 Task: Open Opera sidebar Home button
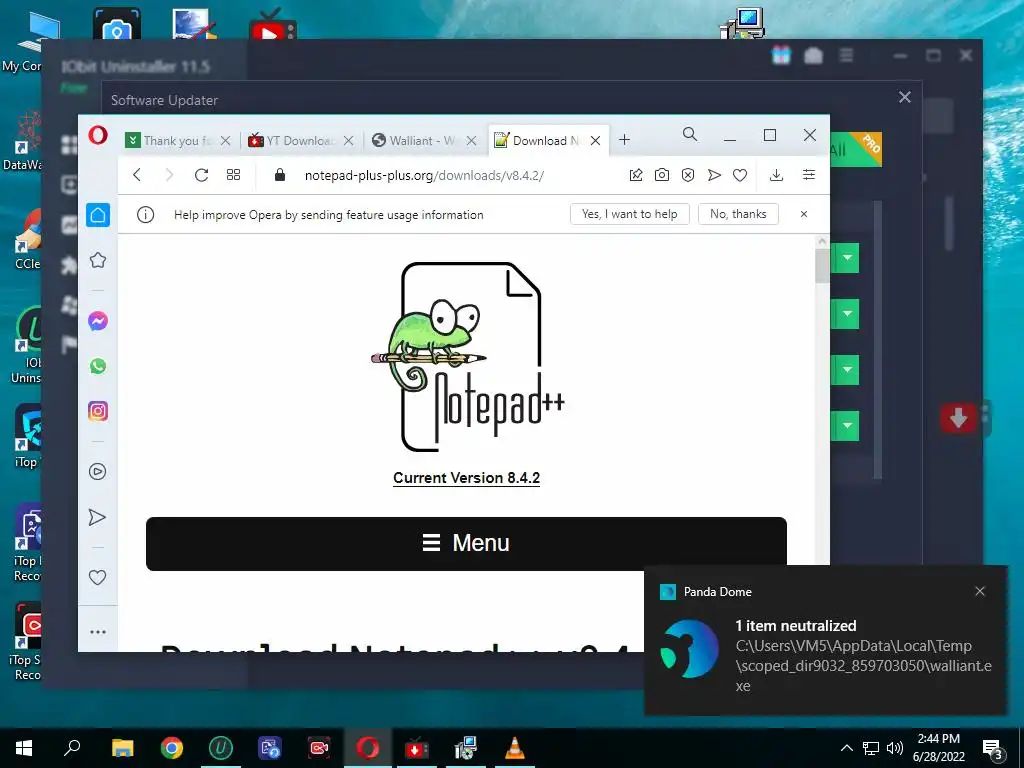click(x=98, y=215)
